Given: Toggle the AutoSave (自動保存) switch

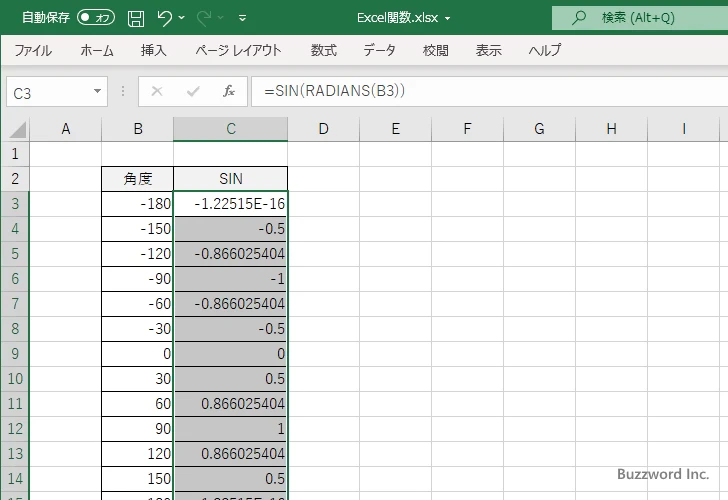Looking at the screenshot, I should 96,18.
